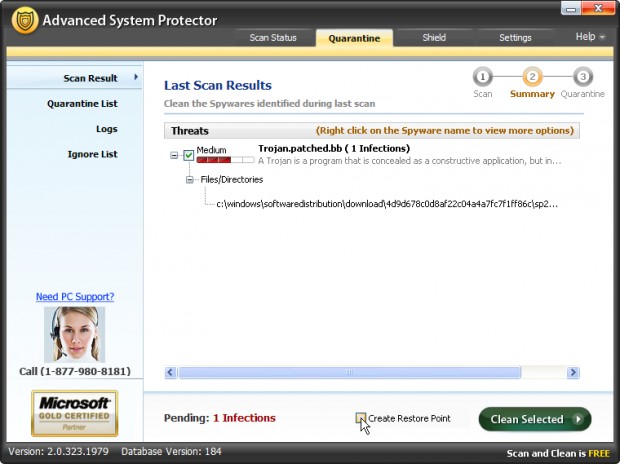Uncheck the Trojan.patched.bb threat checkbox
620x464 pixels.
pos(189,155)
